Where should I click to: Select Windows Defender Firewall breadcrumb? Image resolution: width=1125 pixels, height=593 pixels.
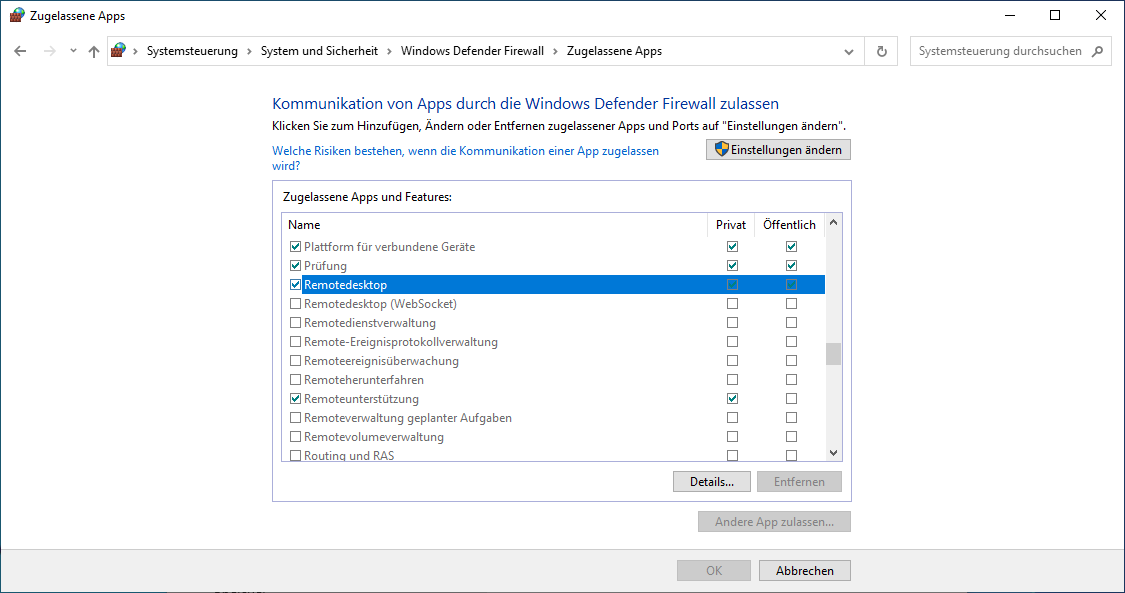coord(472,52)
